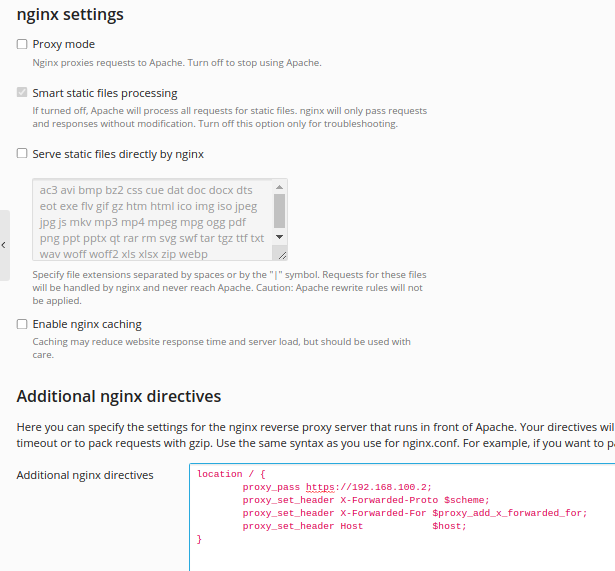
Task: Click the Enable nginx caching label
Action: click(x=87, y=324)
